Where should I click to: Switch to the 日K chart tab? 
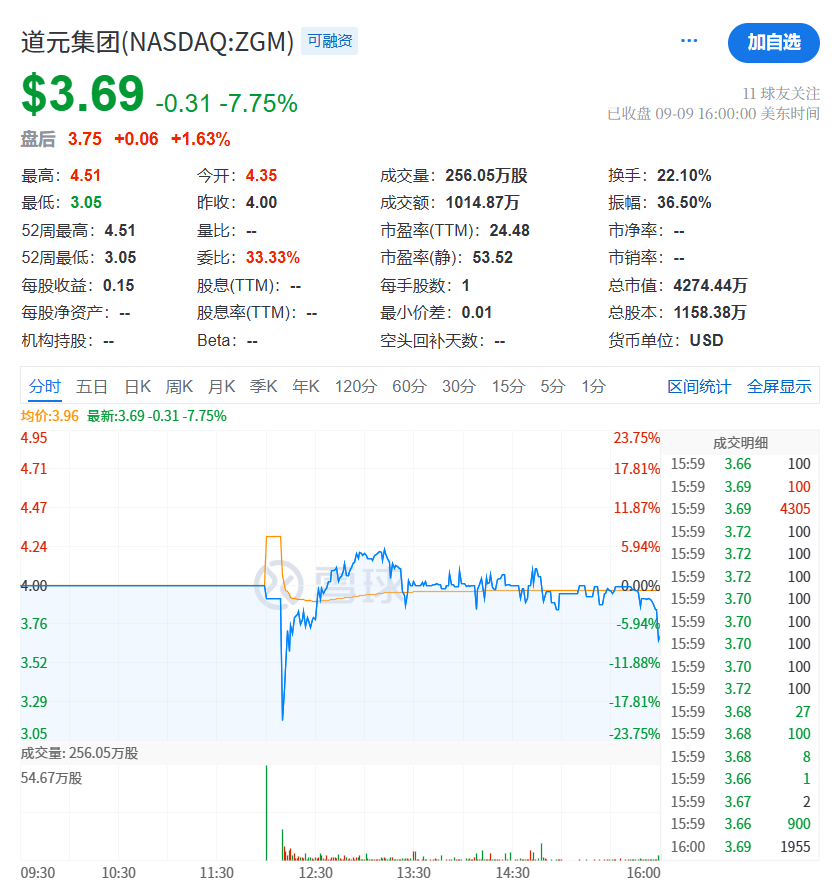(138, 386)
